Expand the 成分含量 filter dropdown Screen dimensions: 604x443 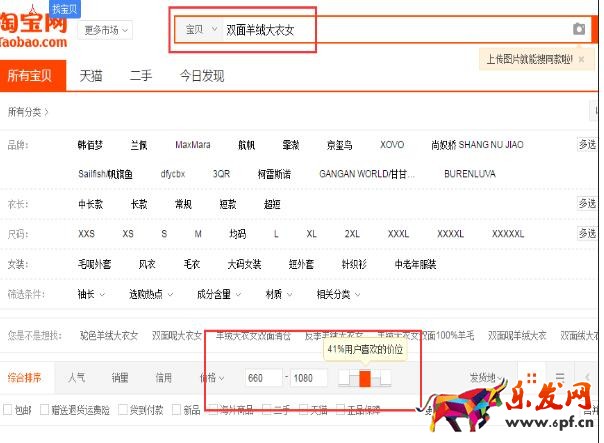point(218,294)
